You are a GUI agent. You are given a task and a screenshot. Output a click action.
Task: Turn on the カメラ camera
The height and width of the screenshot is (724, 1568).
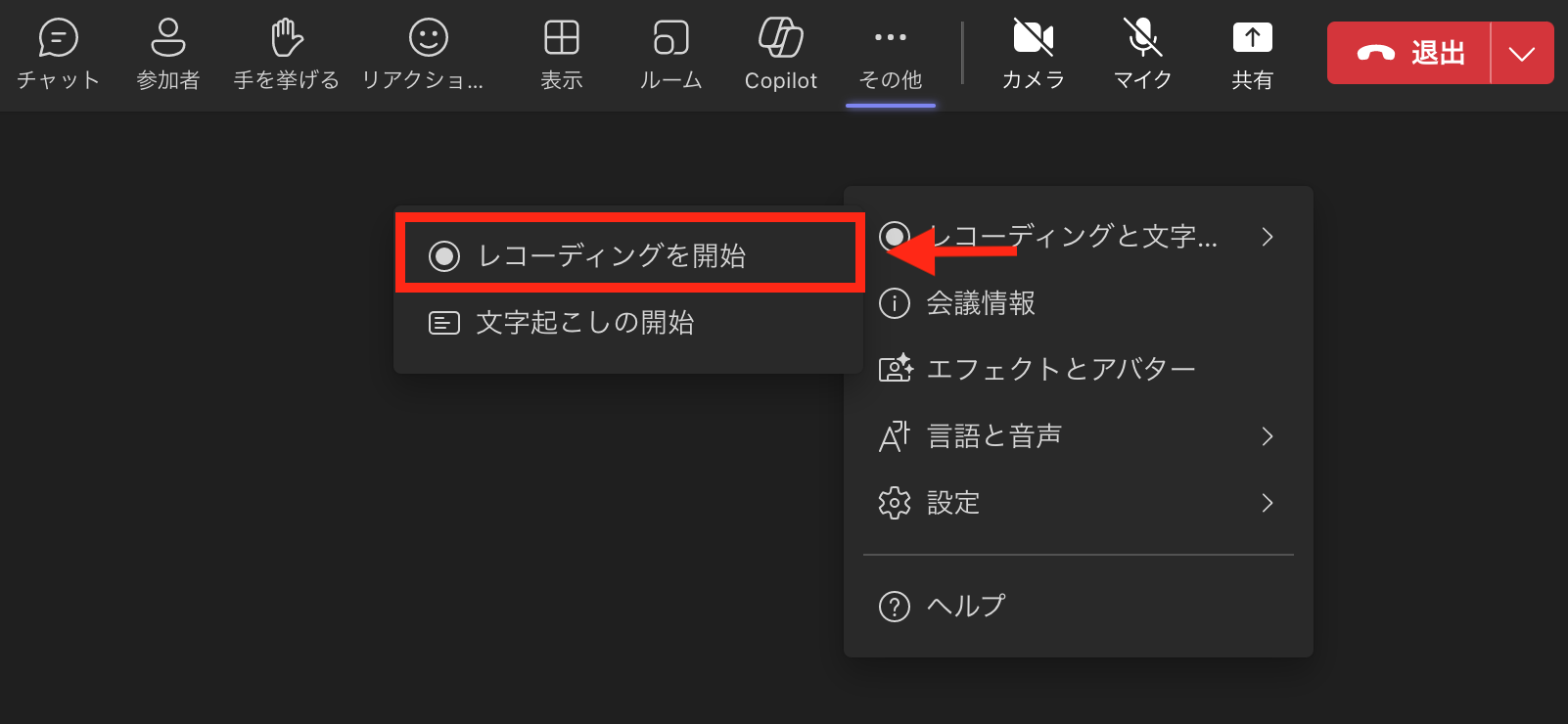pos(1033,54)
